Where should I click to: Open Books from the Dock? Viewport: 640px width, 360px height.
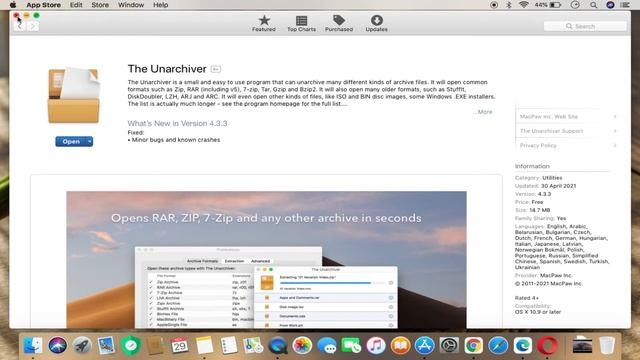pos(400,345)
